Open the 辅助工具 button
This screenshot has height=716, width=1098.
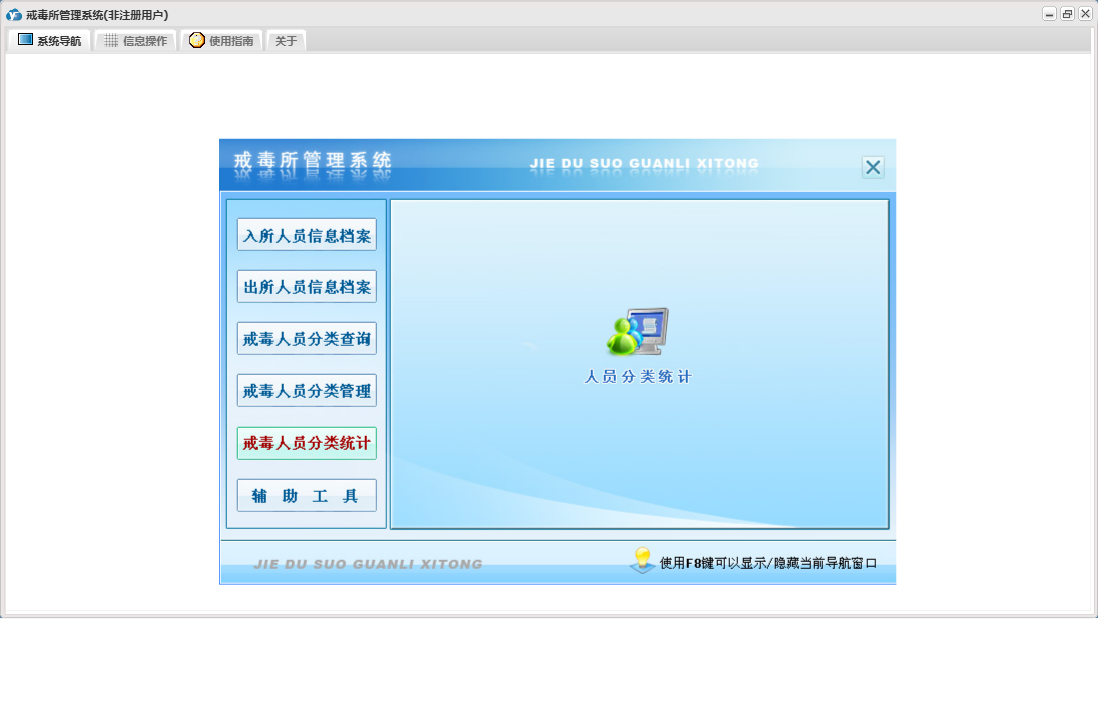point(307,495)
